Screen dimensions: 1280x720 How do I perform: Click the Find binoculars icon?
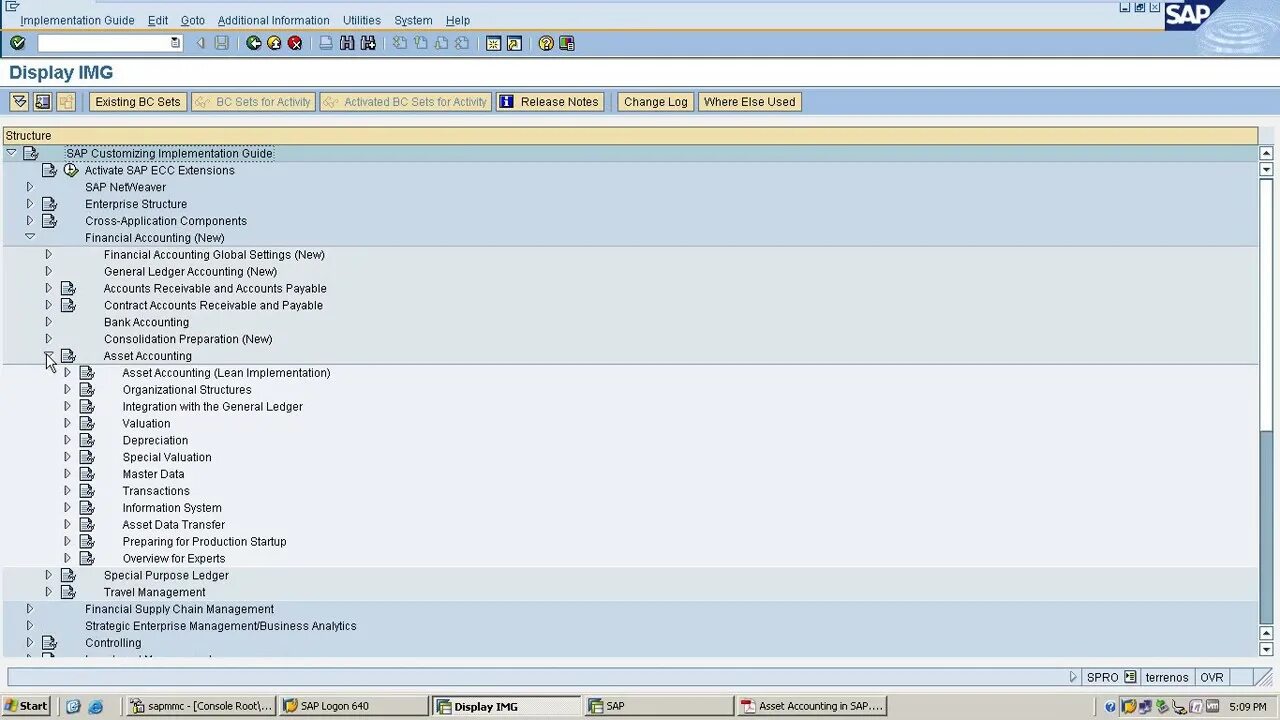(x=347, y=43)
